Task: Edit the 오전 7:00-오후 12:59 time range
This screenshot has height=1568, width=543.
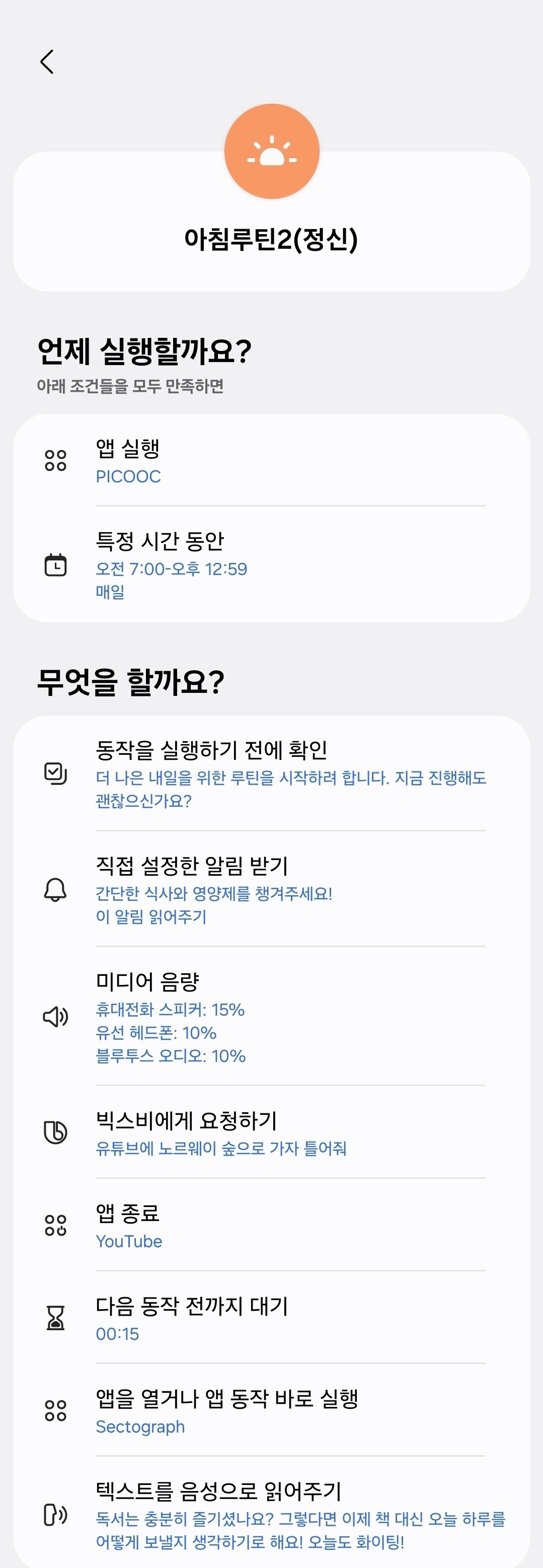Action: point(172,569)
